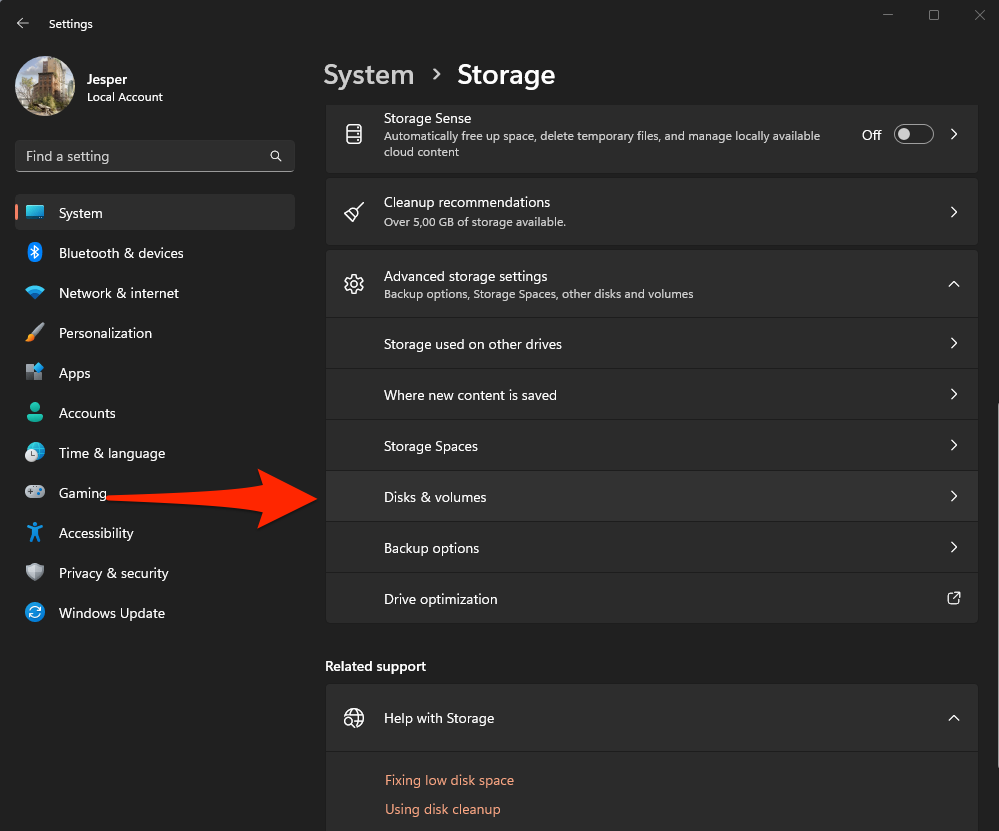
Task: Open the Gaming sidebar label
Action: [x=83, y=493]
